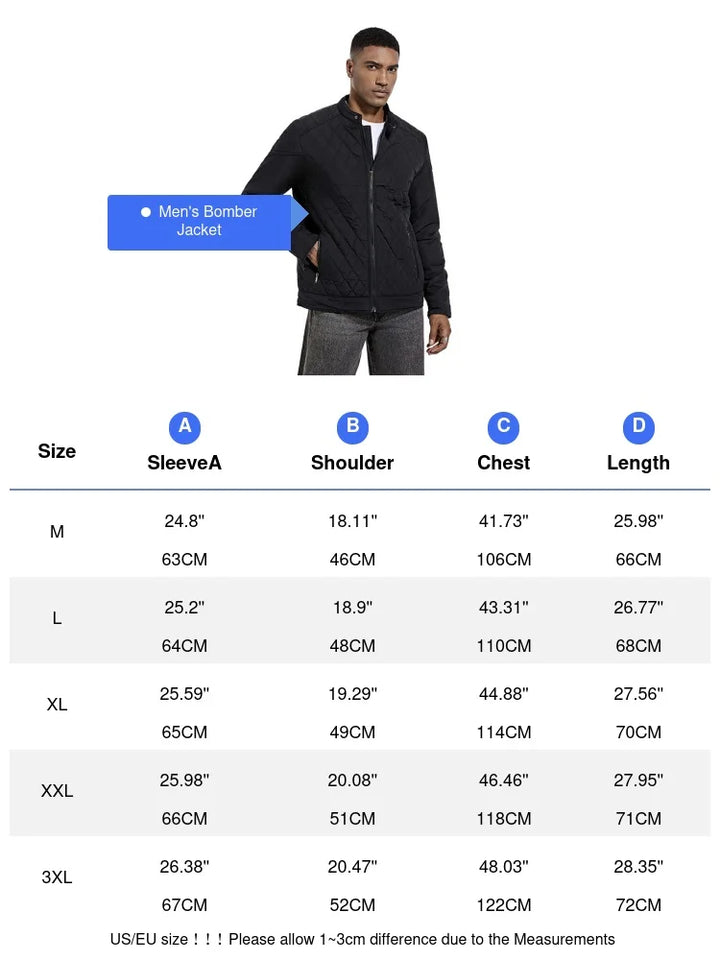
Task: Select the L size row label
Action: coord(57,618)
